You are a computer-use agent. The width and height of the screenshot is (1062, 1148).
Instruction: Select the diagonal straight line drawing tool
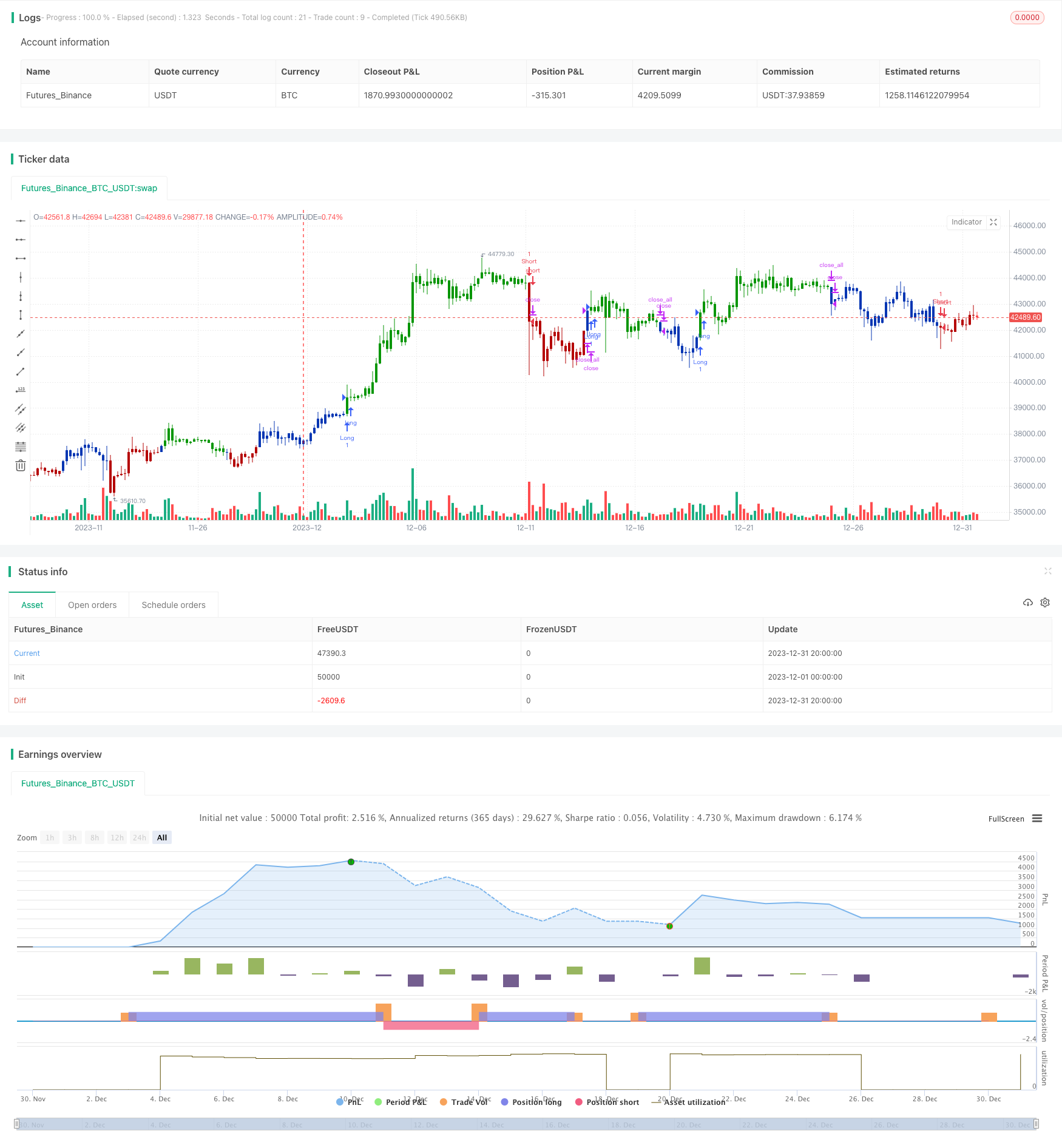click(21, 334)
